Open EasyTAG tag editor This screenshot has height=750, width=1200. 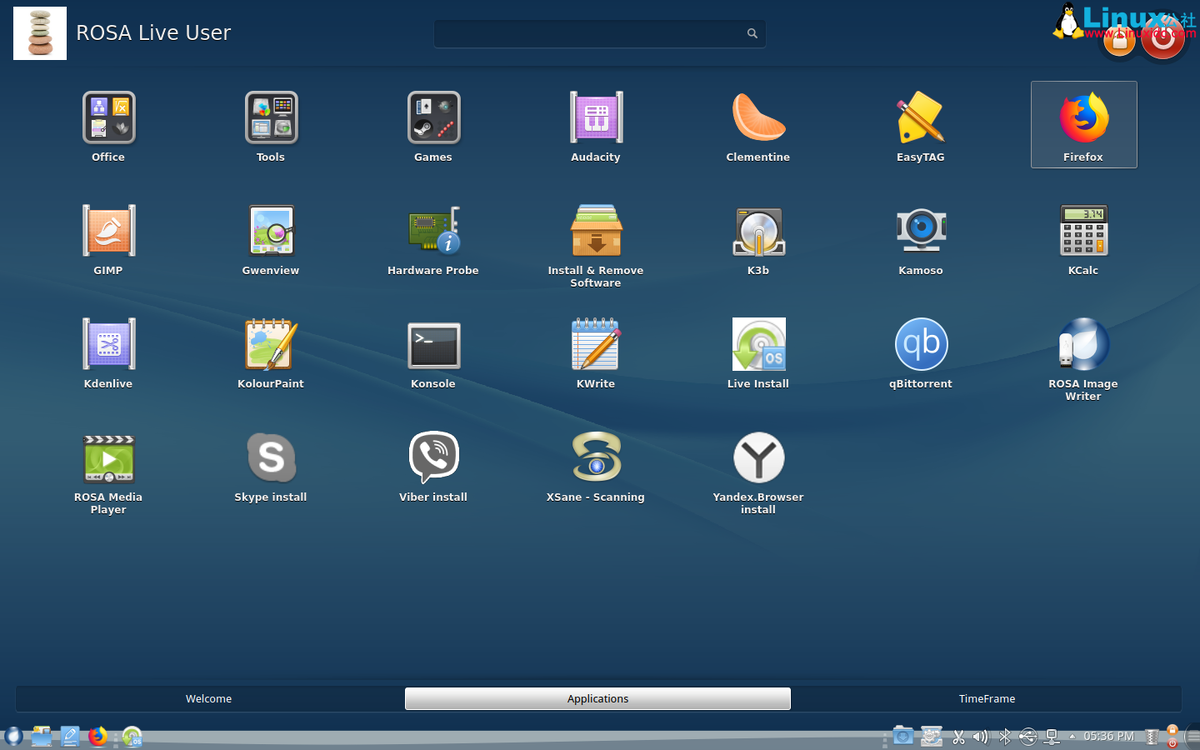(921, 127)
